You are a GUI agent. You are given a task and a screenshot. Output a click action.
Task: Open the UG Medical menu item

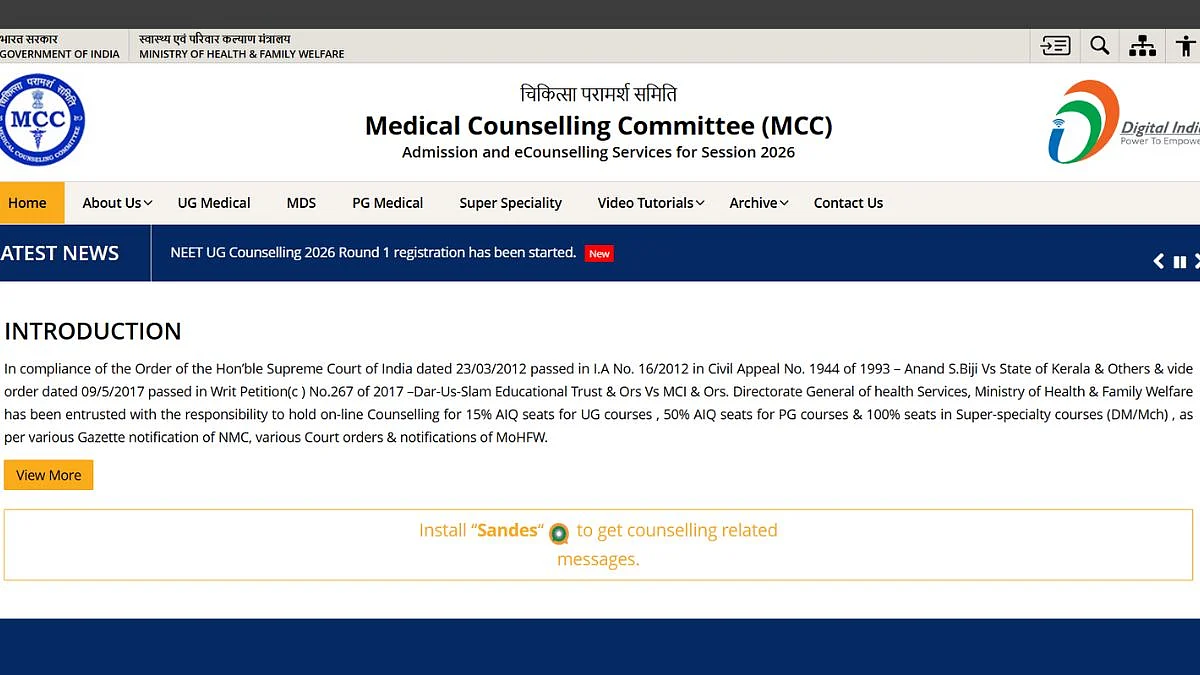214,203
